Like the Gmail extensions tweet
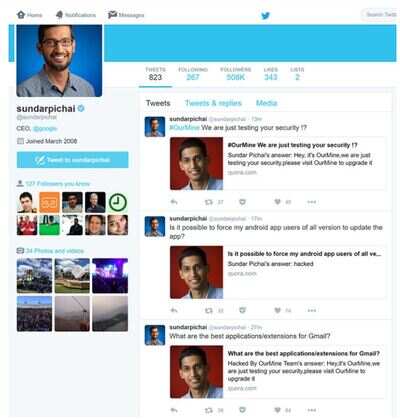 (277, 410)
